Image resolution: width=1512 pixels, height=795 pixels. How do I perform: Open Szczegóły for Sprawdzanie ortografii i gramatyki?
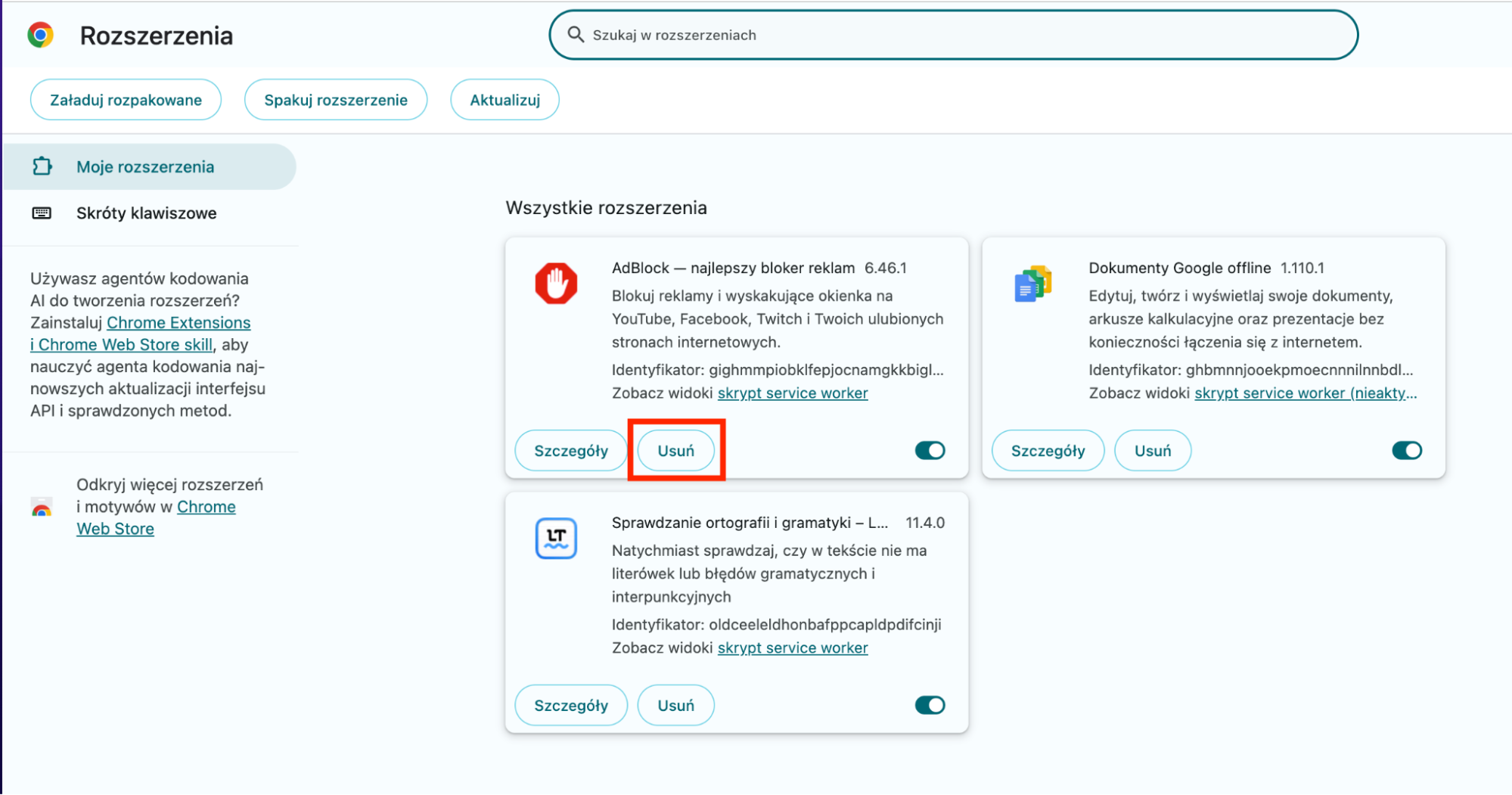tap(571, 706)
